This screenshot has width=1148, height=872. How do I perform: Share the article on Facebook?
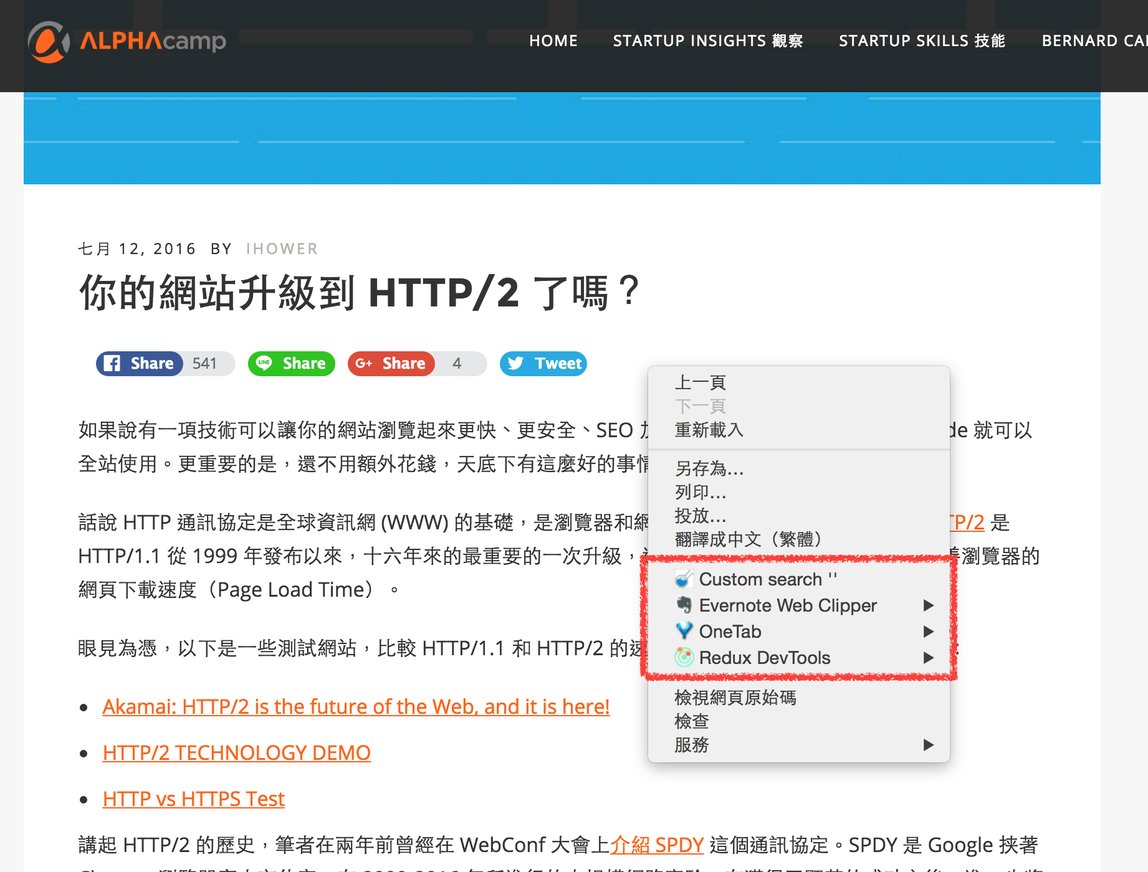coord(139,364)
